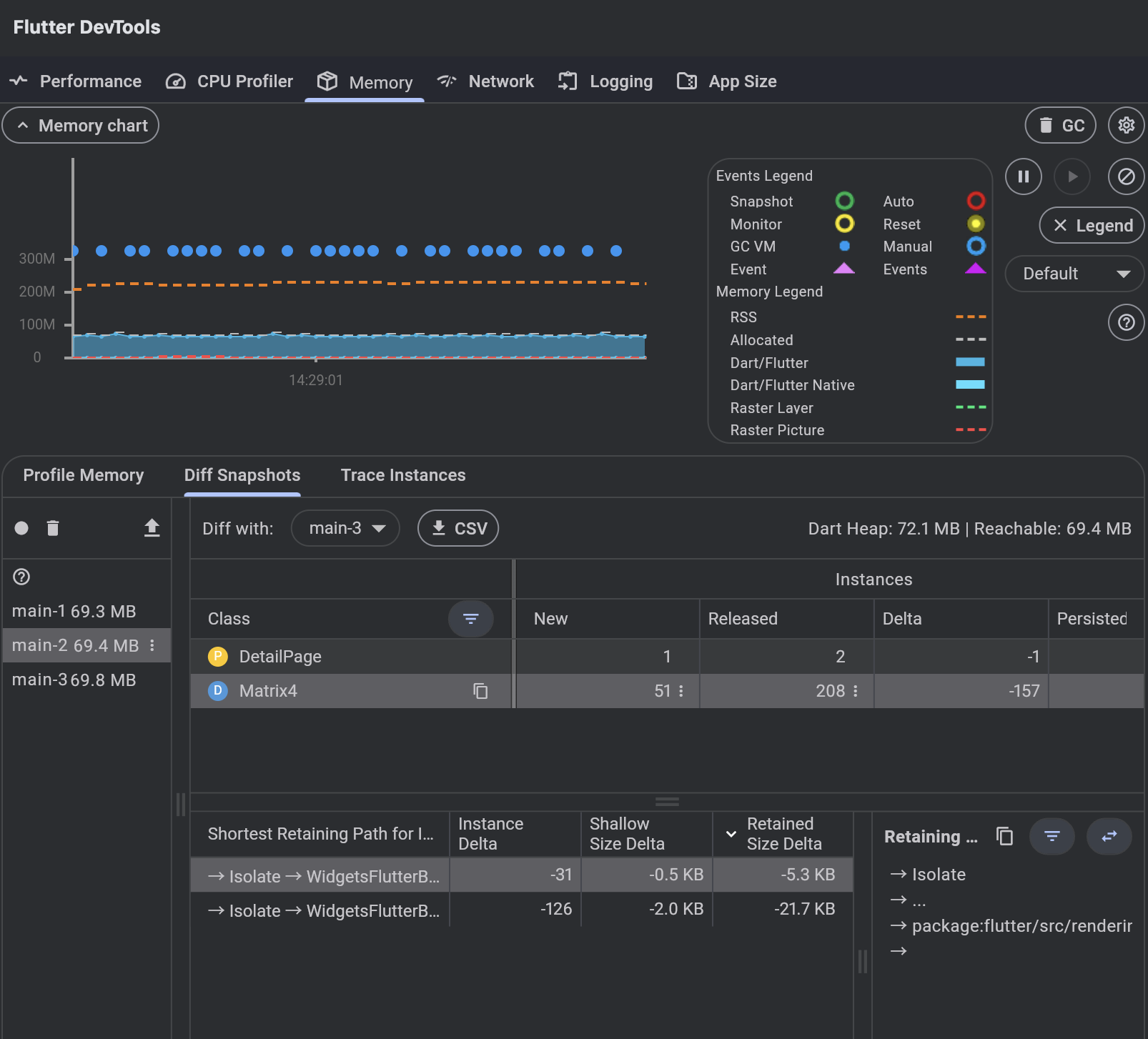Copy the retaining path
The width and height of the screenshot is (1148, 1039).
click(x=1004, y=836)
